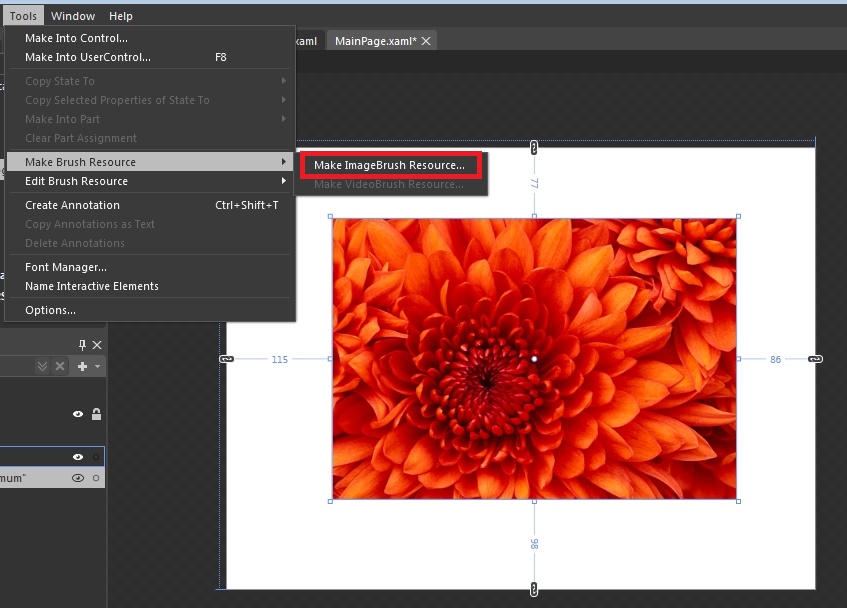Click Make ImageBrush Resource submenu item
The height and width of the screenshot is (608, 847).
coord(389,165)
